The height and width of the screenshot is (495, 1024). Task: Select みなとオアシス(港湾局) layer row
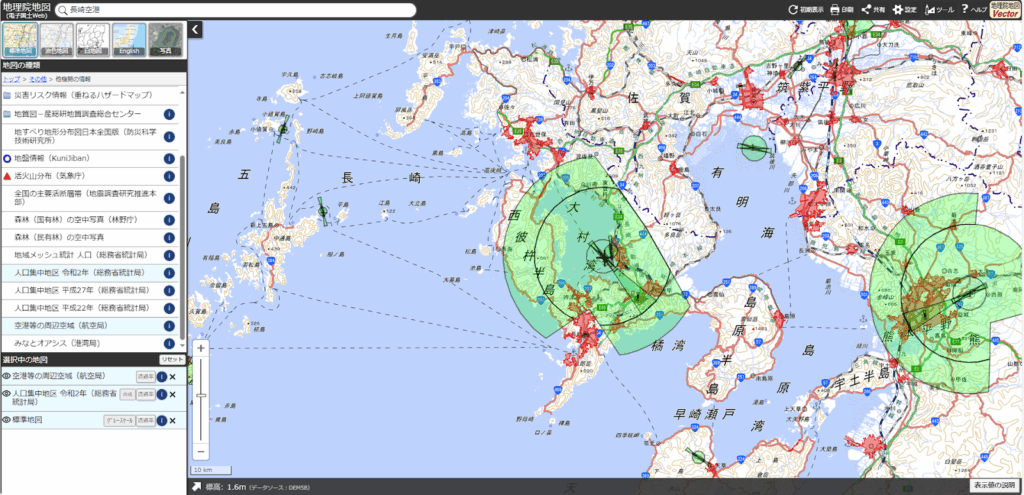tap(89, 343)
